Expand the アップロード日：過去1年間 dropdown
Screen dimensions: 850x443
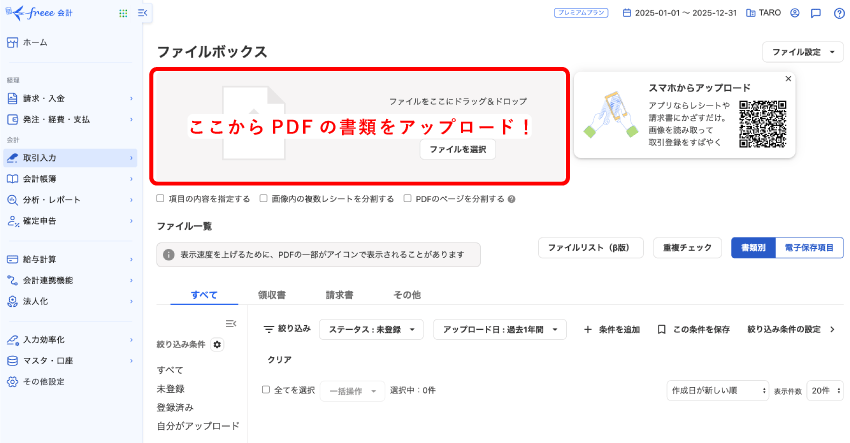click(x=504, y=329)
